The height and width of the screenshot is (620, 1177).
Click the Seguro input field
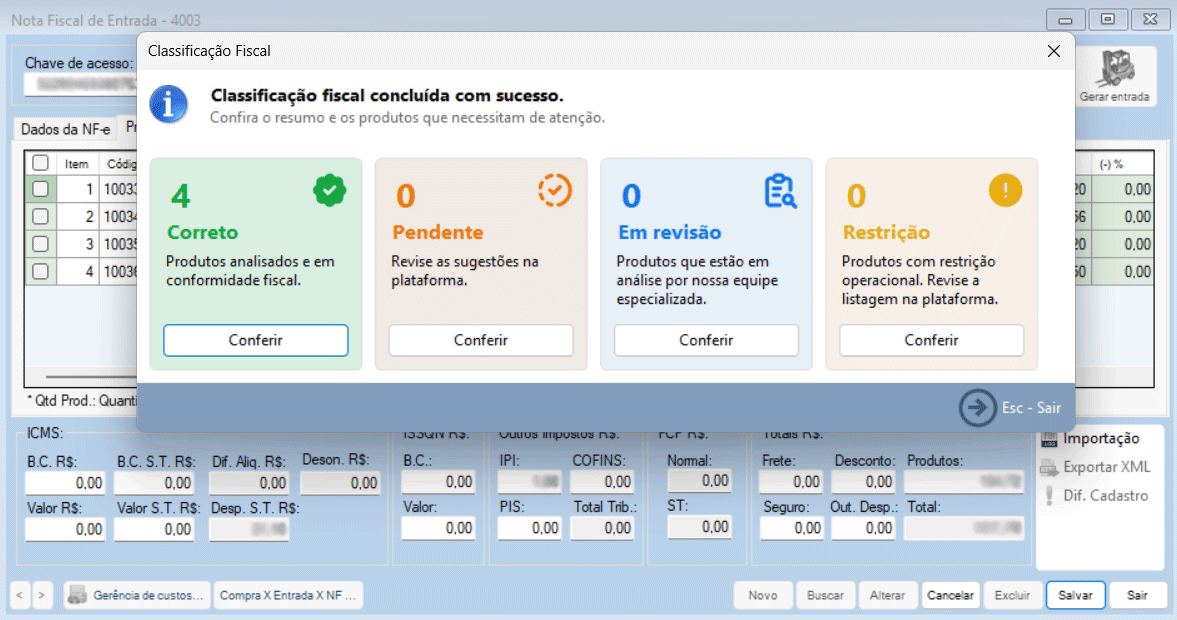pyautogui.click(x=792, y=528)
